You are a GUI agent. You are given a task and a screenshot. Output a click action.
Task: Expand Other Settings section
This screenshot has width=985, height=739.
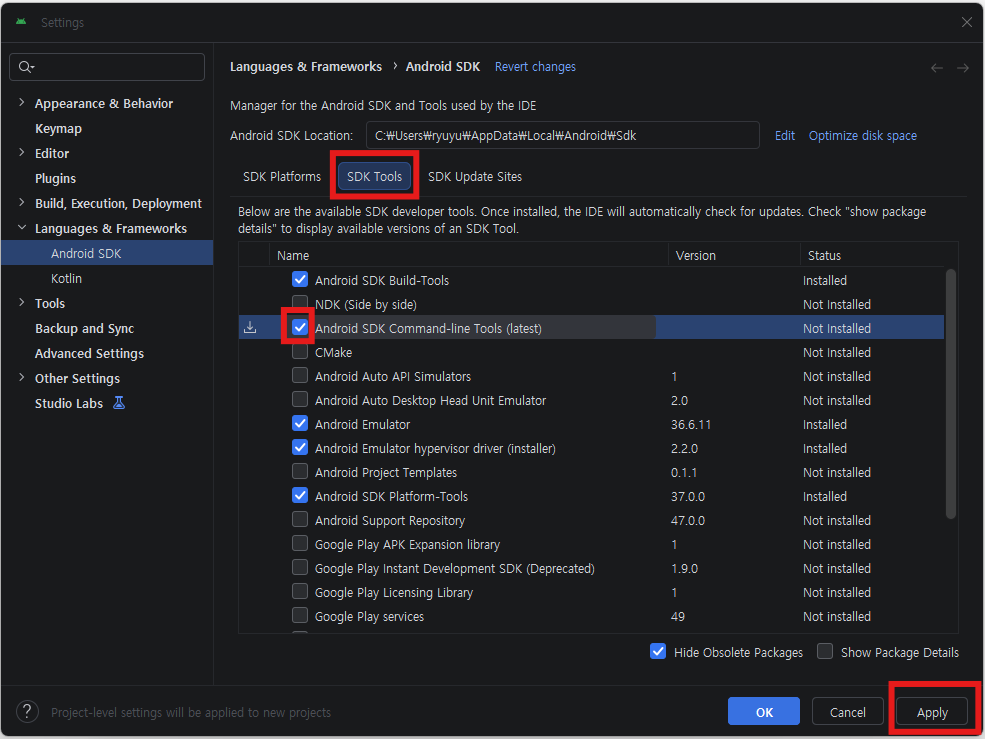pyautogui.click(x=22, y=378)
